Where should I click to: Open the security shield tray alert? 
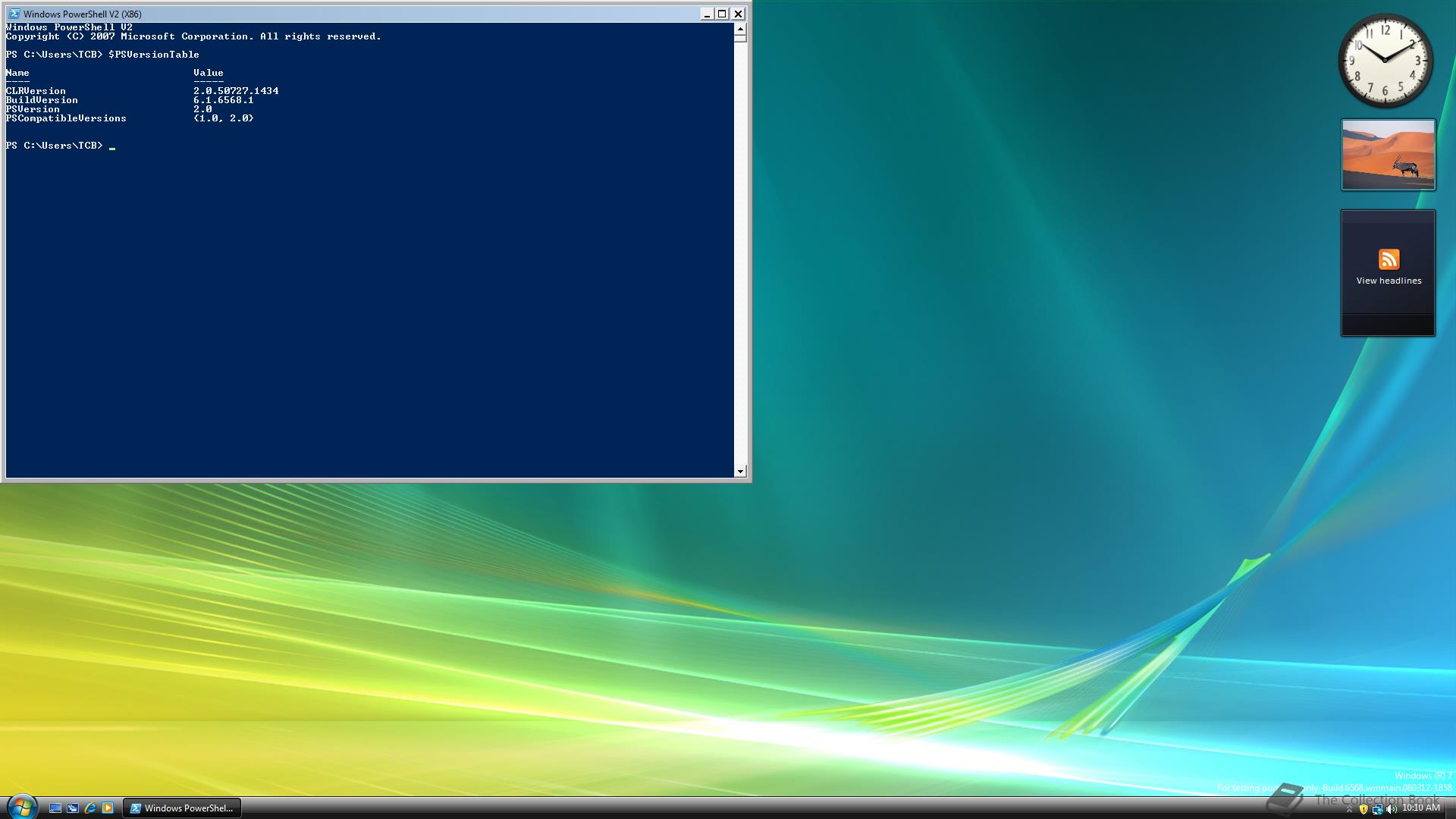[1363, 809]
